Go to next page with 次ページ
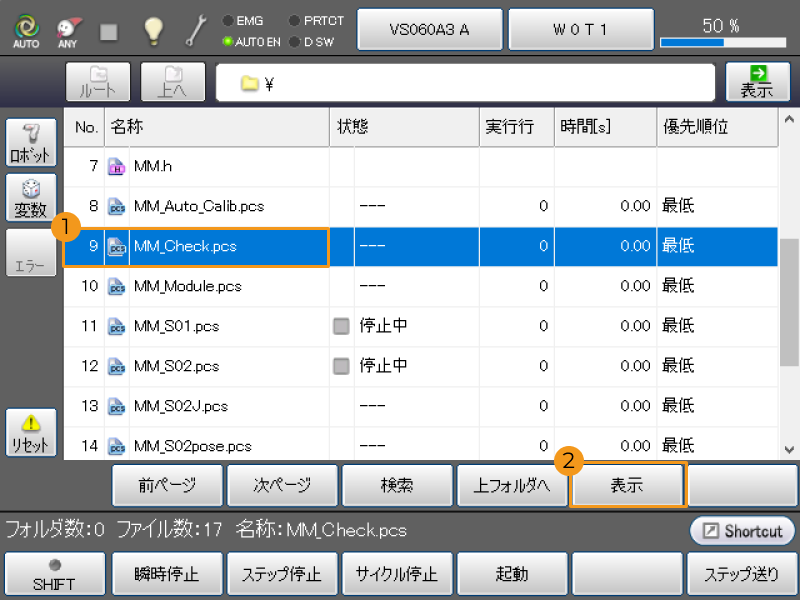Image resolution: width=800 pixels, height=600 pixels. 281,486
